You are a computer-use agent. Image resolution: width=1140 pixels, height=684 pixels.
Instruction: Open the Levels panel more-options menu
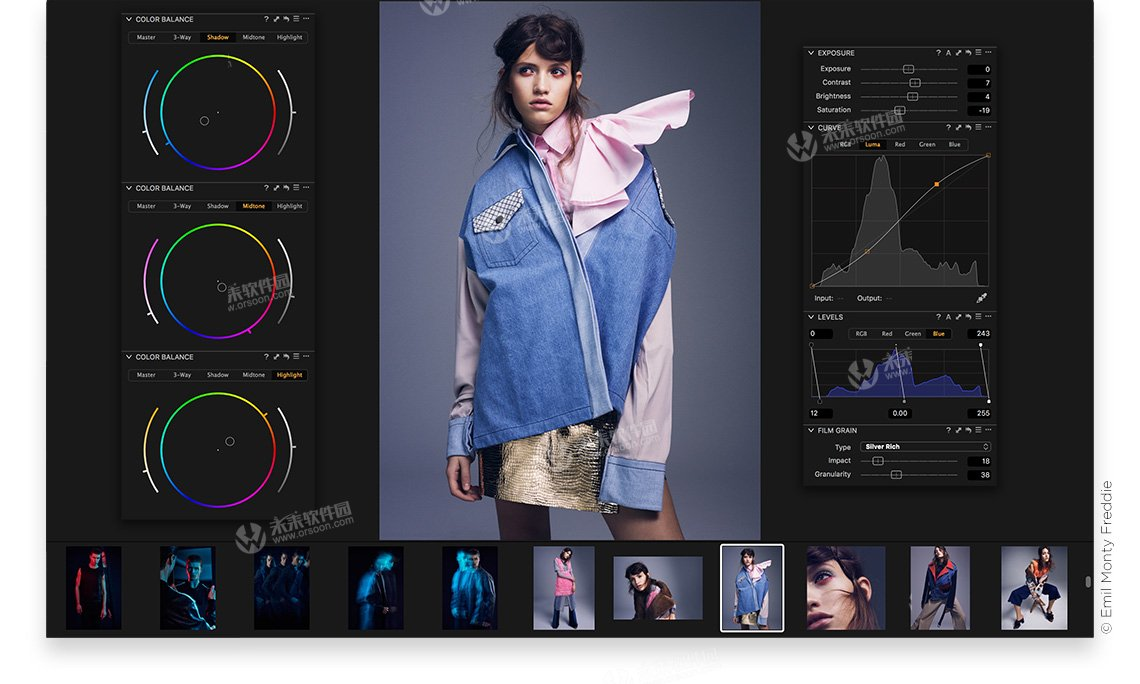point(988,316)
